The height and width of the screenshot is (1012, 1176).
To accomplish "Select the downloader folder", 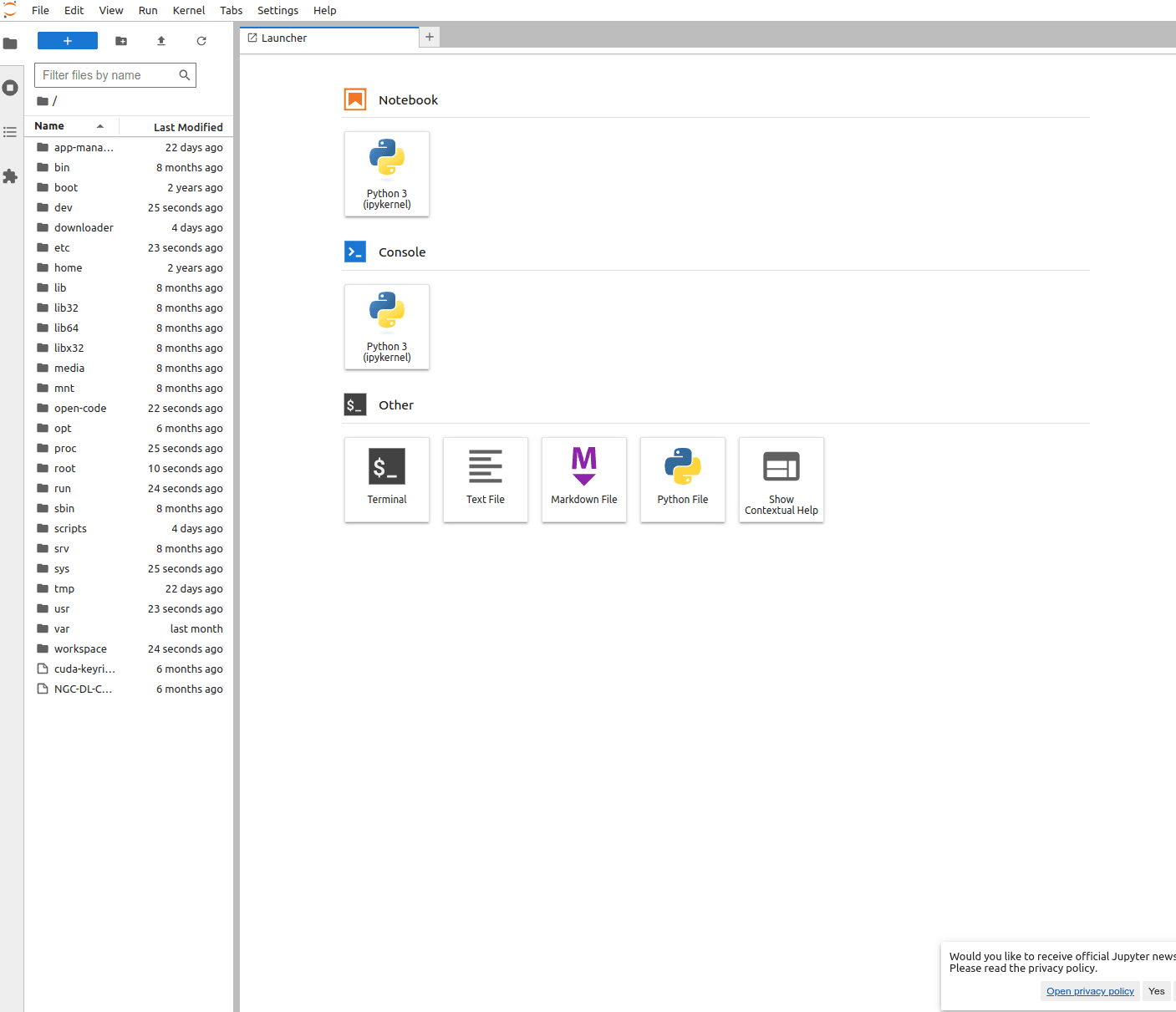I will pos(130,227).
